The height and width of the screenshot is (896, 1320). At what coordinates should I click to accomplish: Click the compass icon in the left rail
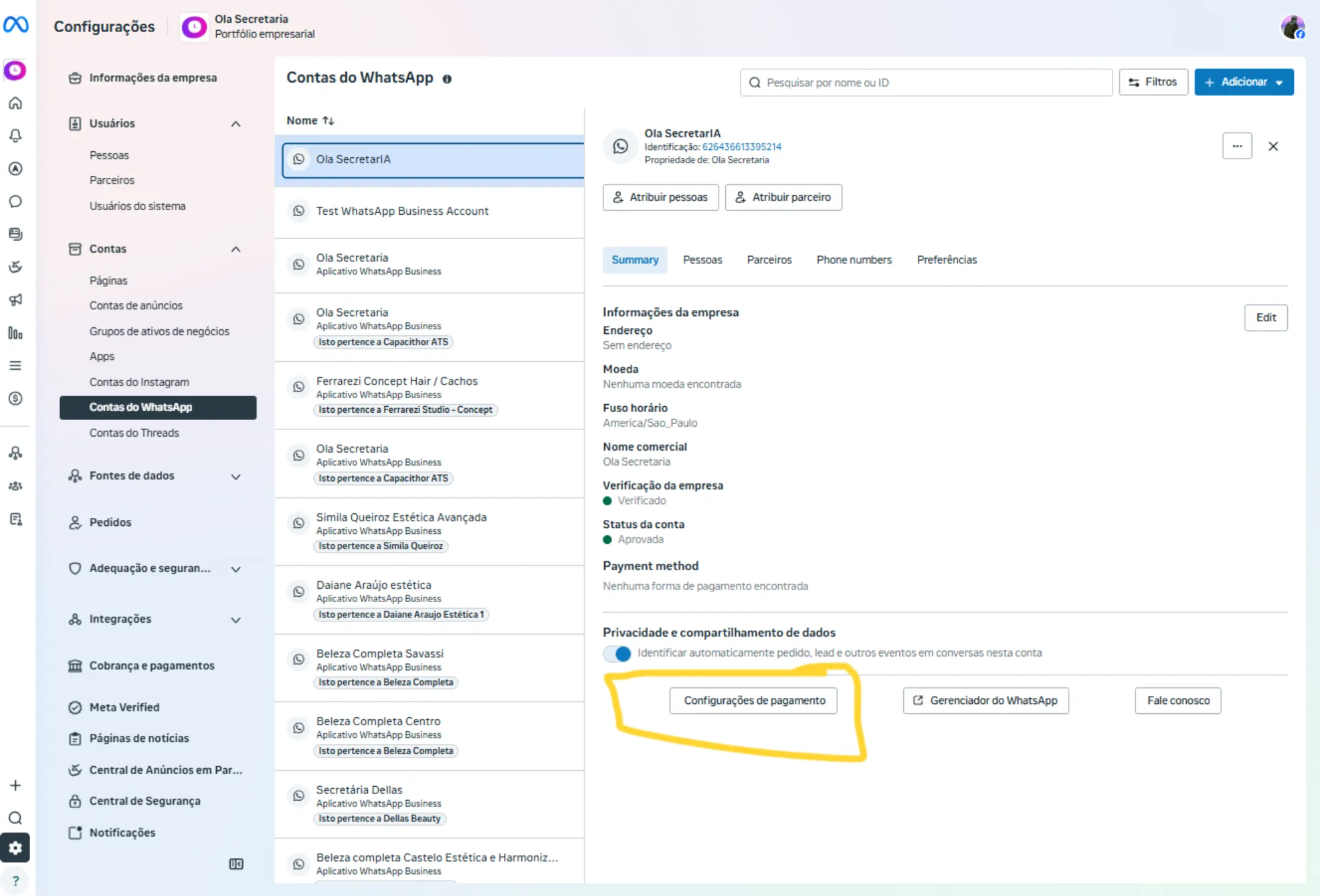tap(15, 169)
